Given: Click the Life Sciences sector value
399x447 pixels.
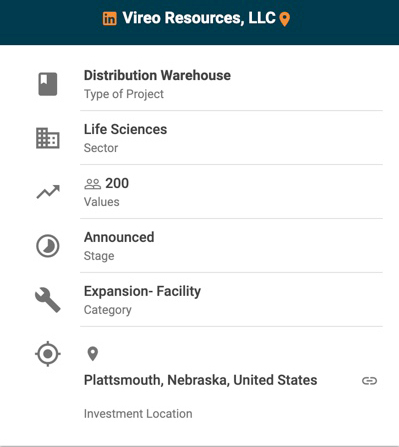Looking at the screenshot, I should tap(125, 129).
